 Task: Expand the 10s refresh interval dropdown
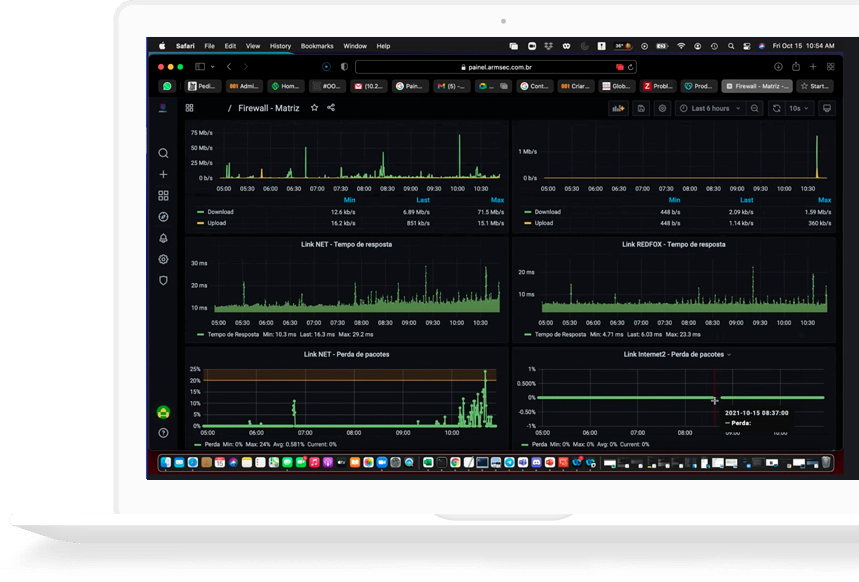[798, 108]
